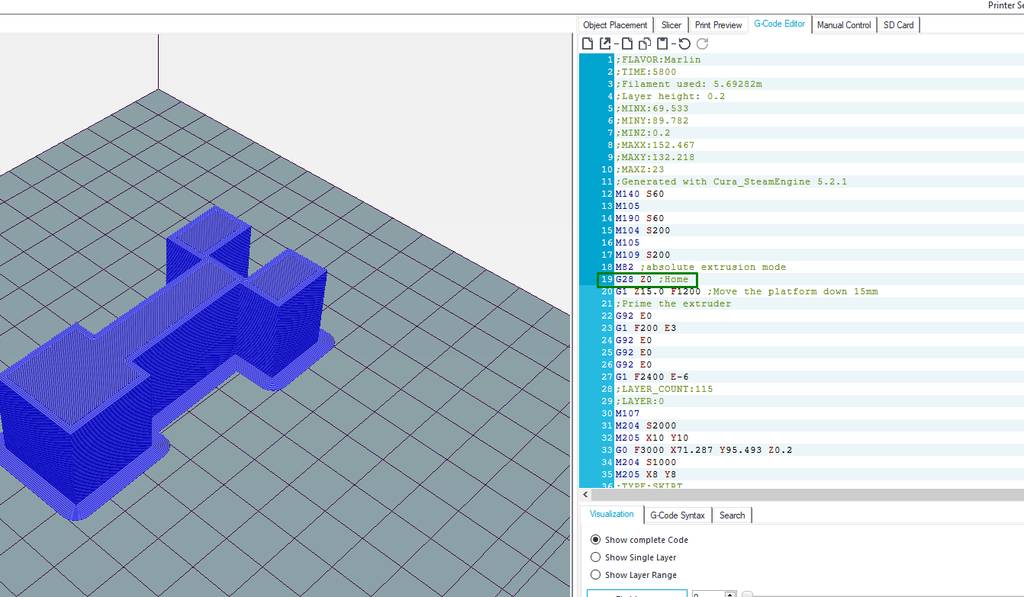Open the Search tab below the editor
1024x597 pixels.
pyautogui.click(x=732, y=515)
